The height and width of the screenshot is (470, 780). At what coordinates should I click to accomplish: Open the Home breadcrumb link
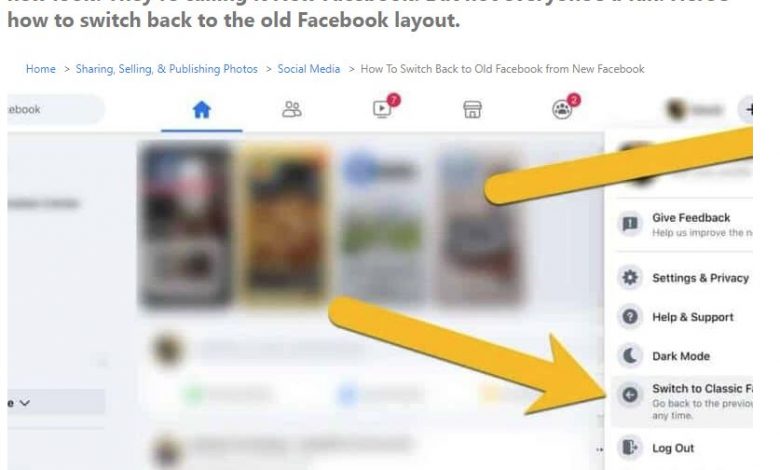(x=41, y=69)
